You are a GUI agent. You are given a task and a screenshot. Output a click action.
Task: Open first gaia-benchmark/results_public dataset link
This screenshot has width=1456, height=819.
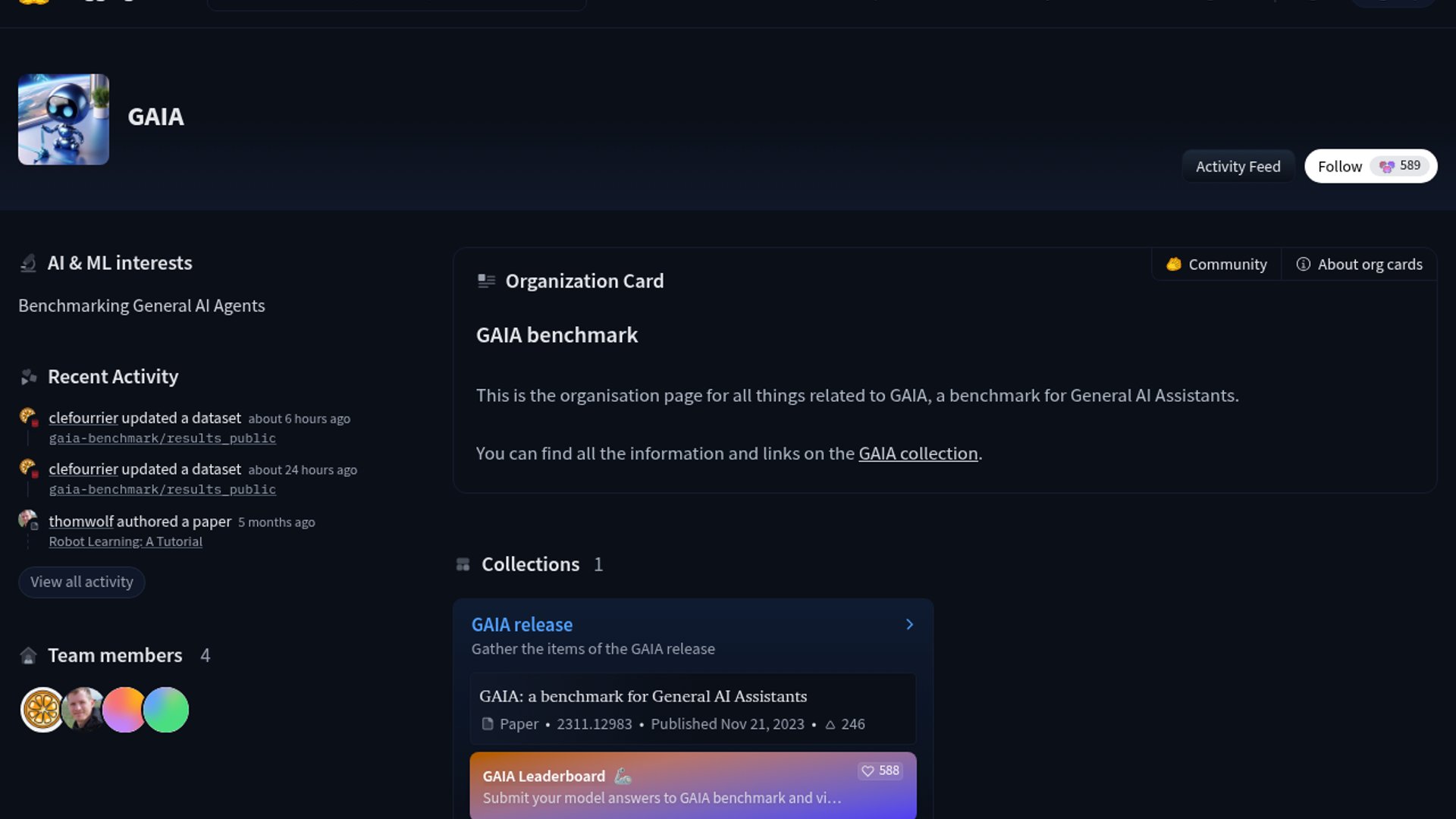click(x=162, y=438)
